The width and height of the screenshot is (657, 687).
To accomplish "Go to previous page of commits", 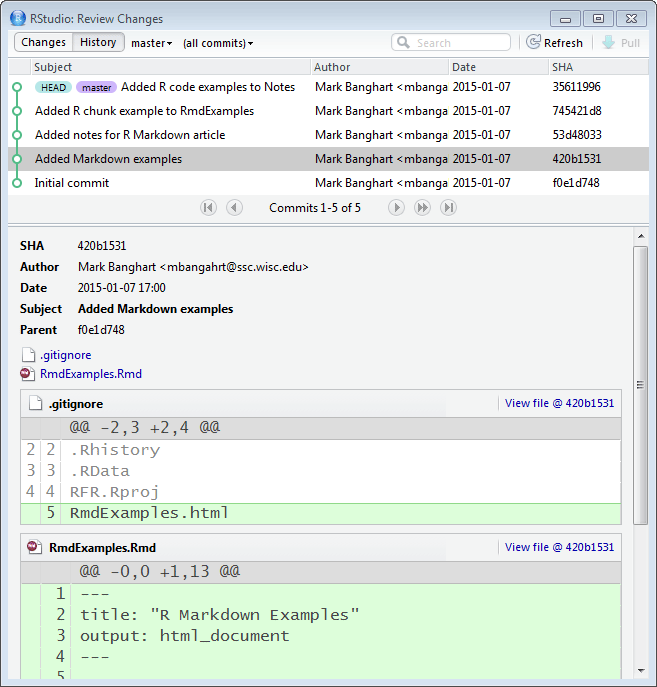I will pyautogui.click(x=234, y=207).
